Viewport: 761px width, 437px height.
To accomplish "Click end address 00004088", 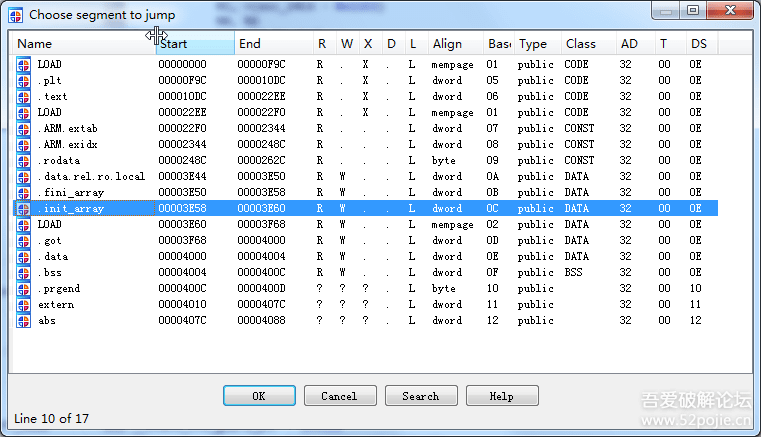I will point(262,321).
